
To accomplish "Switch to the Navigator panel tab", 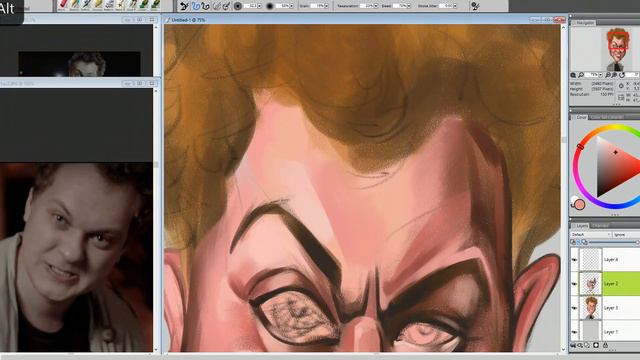I will tap(583, 23).
